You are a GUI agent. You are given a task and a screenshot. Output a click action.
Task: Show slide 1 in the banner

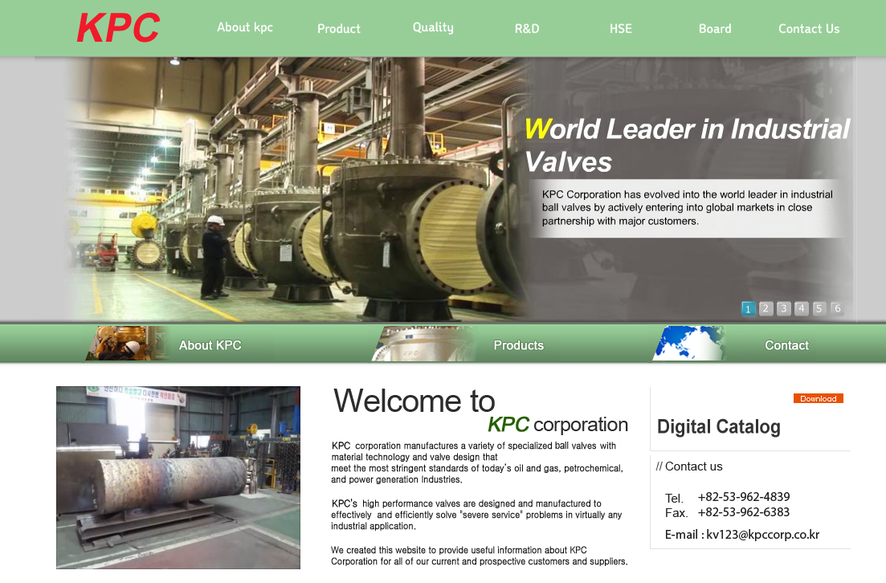[748, 308]
